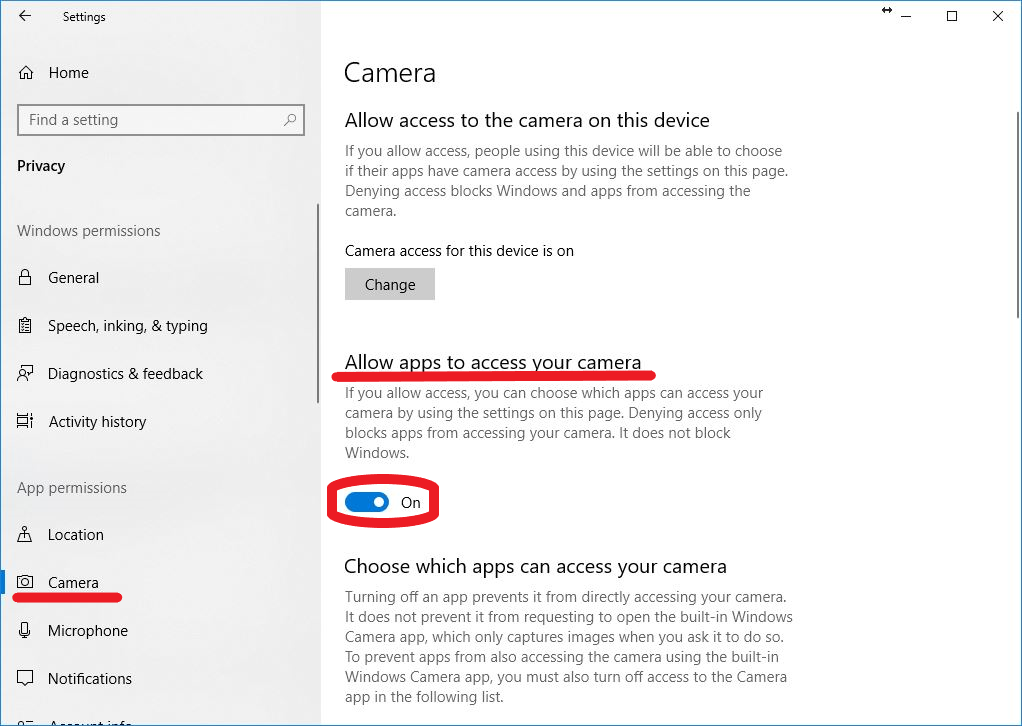Click the Location person icon
1022x726 pixels.
coord(26,535)
